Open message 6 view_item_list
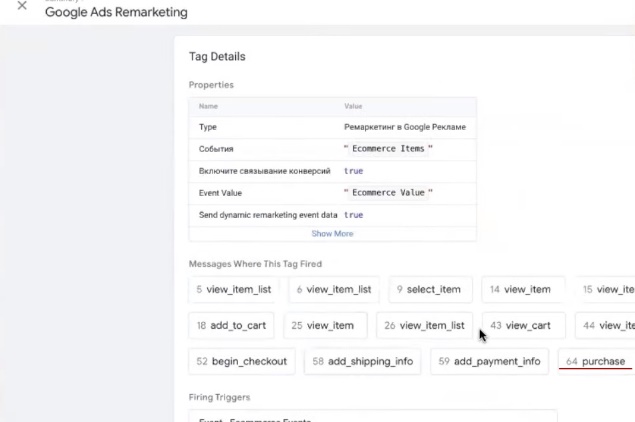Image resolution: width=635 pixels, height=422 pixels. pyautogui.click(x=334, y=290)
